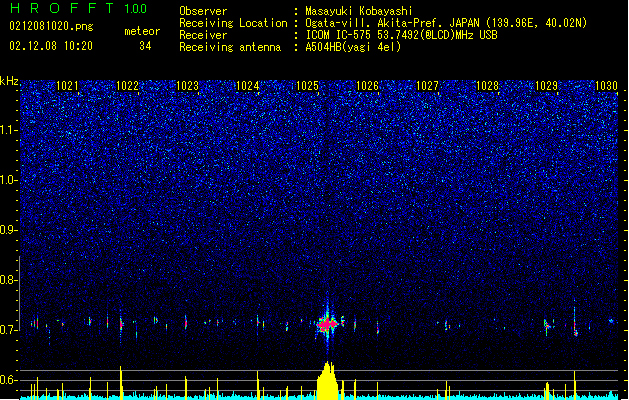
Task: Click the 0.9 frequency axis label
Action: pyautogui.click(x=8, y=230)
